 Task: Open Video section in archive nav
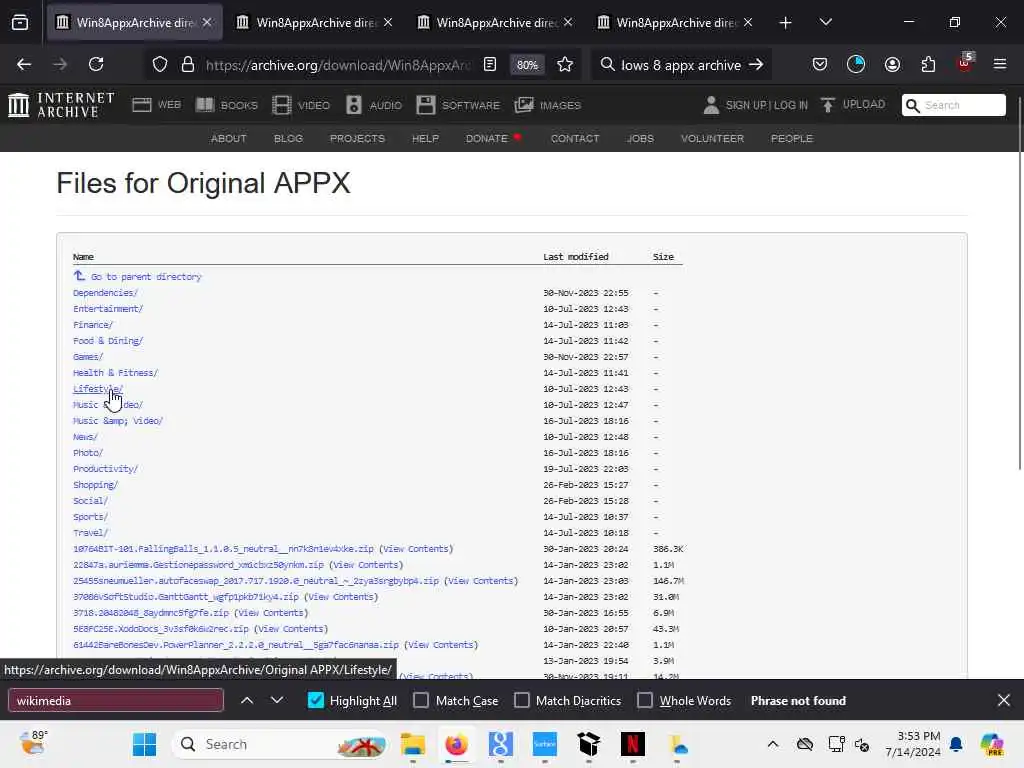click(x=300, y=104)
